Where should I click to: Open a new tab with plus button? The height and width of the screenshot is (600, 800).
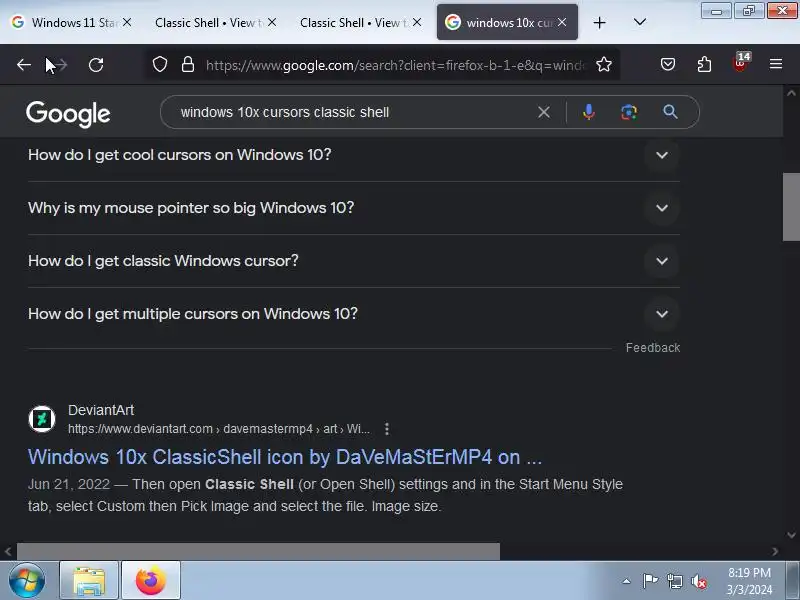(x=599, y=22)
